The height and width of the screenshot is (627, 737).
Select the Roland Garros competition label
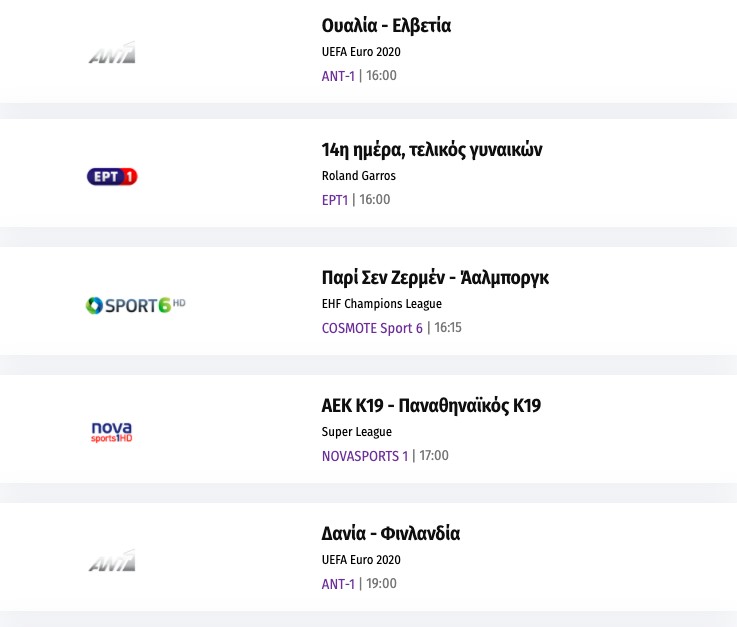358,176
